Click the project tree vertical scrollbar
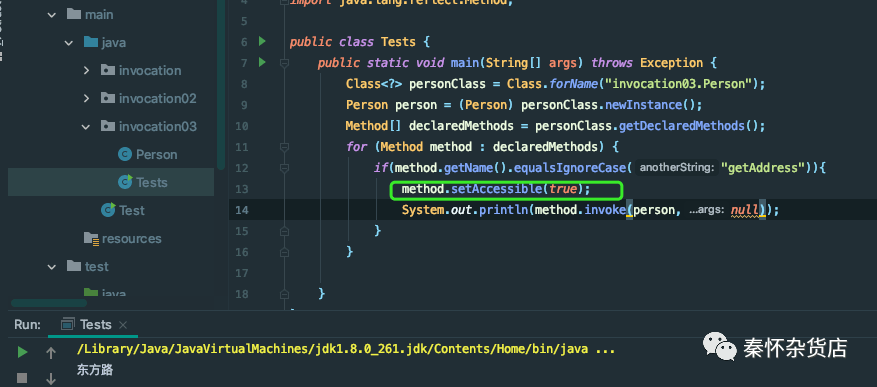Image resolution: width=877 pixels, height=387 pixels. coord(221,84)
